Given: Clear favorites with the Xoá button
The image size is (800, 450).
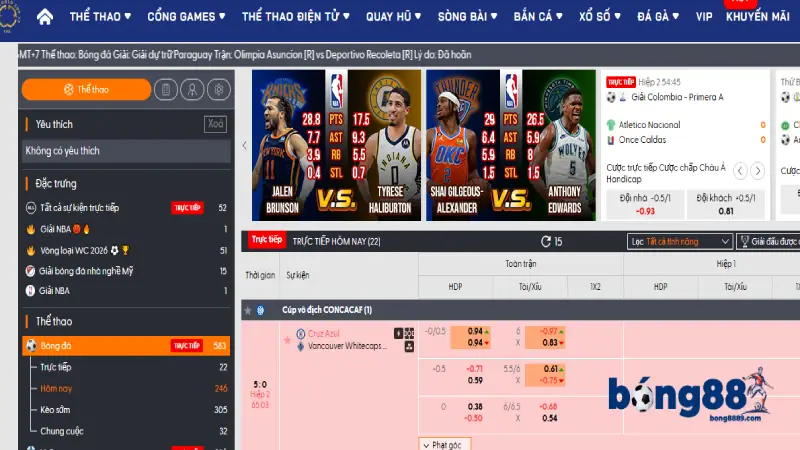Looking at the screenshot, I should tap(215, 124).
